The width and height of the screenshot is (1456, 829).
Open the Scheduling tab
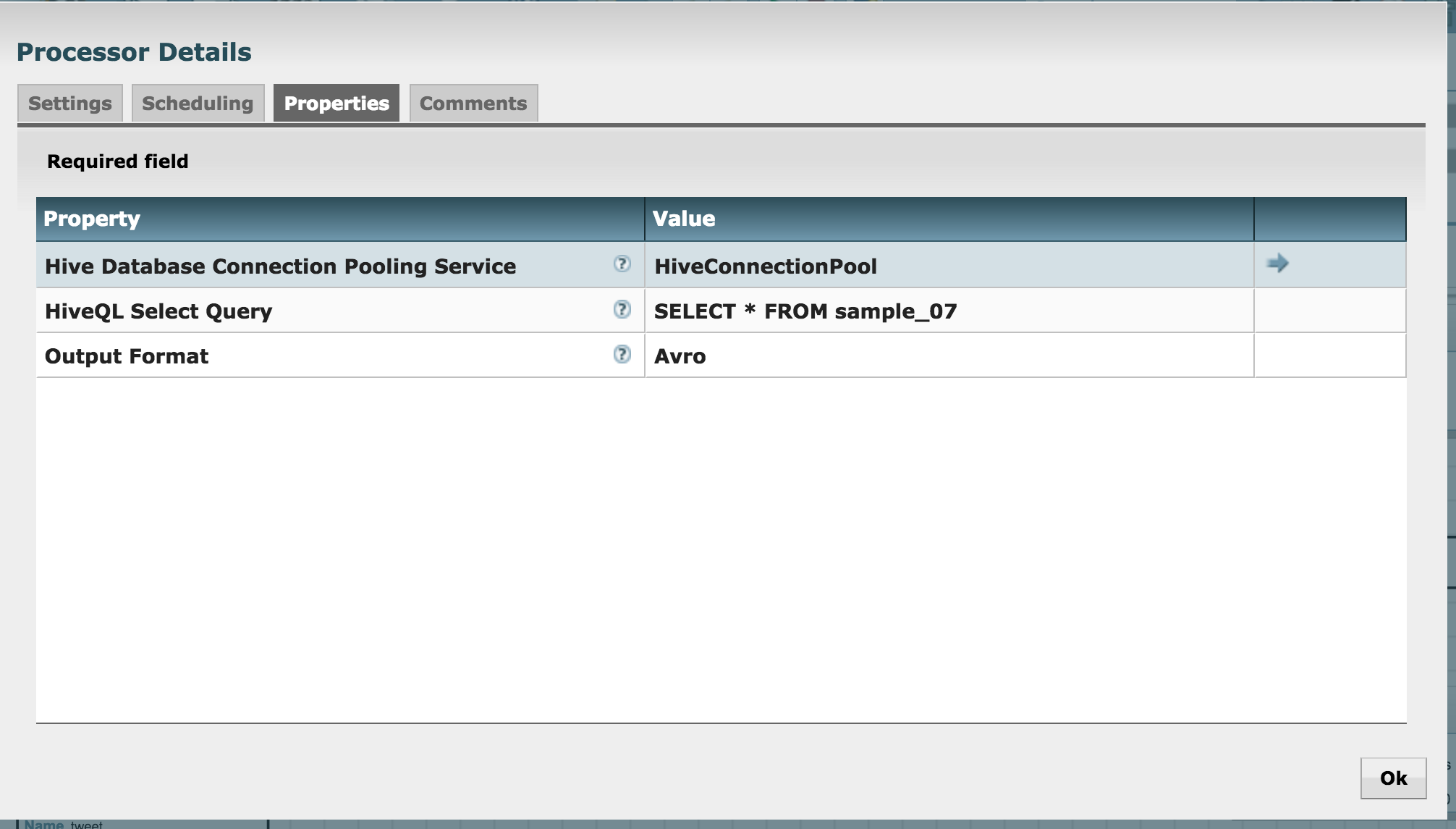click(x=198, y=103)
